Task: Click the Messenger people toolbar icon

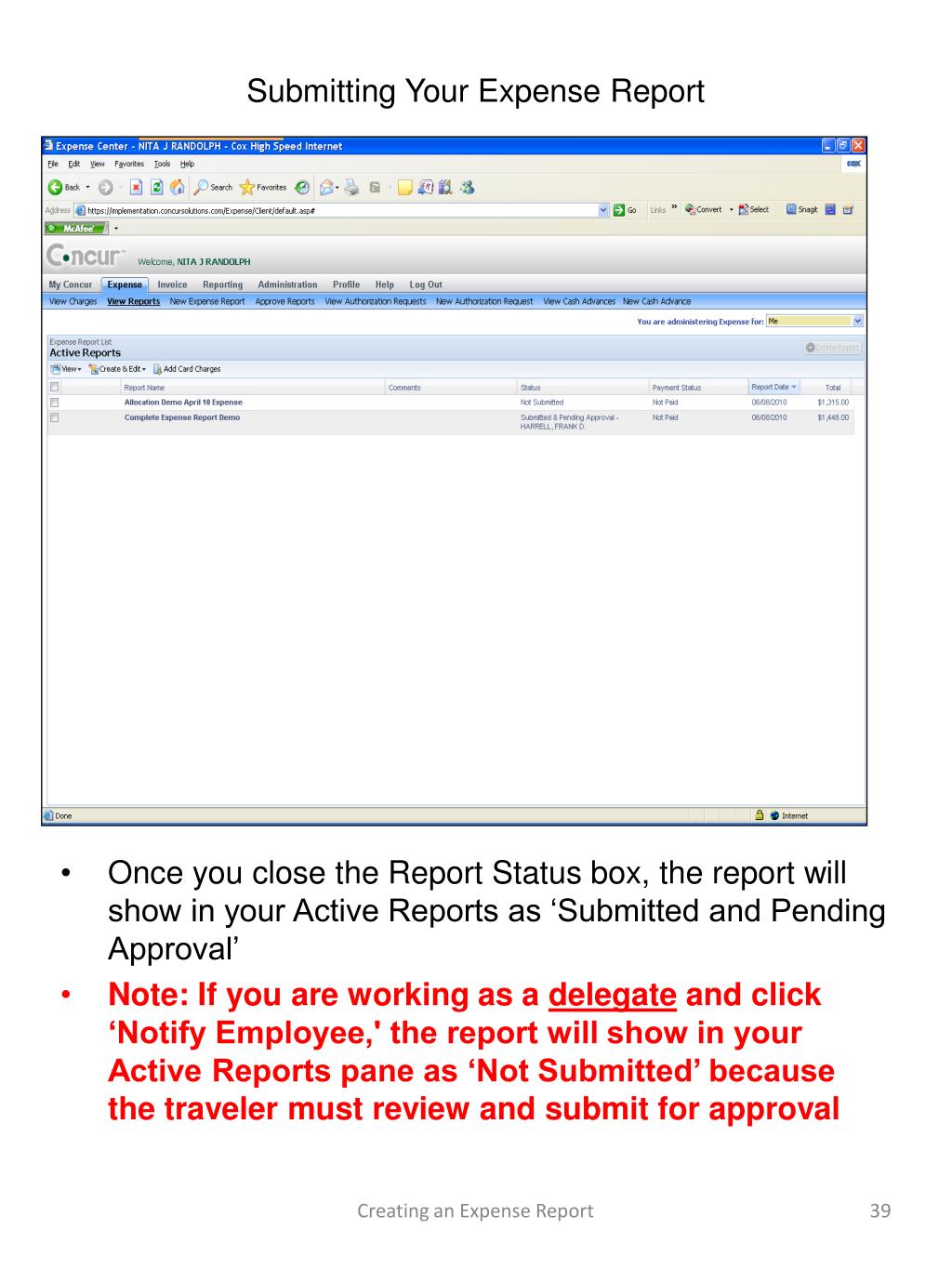Action: pos(467,187)
